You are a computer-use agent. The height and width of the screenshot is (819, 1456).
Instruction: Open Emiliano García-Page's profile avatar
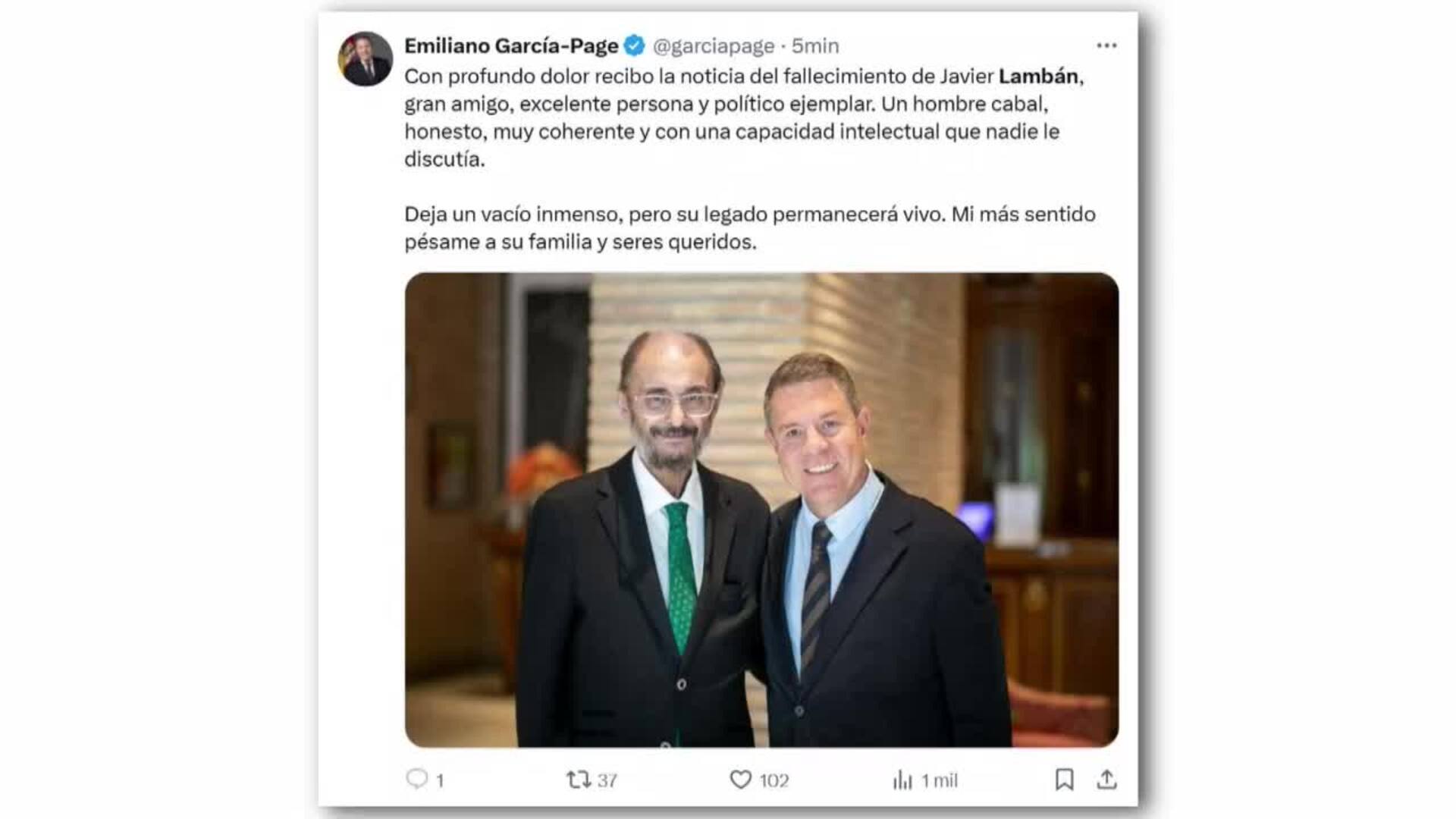pyautogui.click(x=365, y=59)
